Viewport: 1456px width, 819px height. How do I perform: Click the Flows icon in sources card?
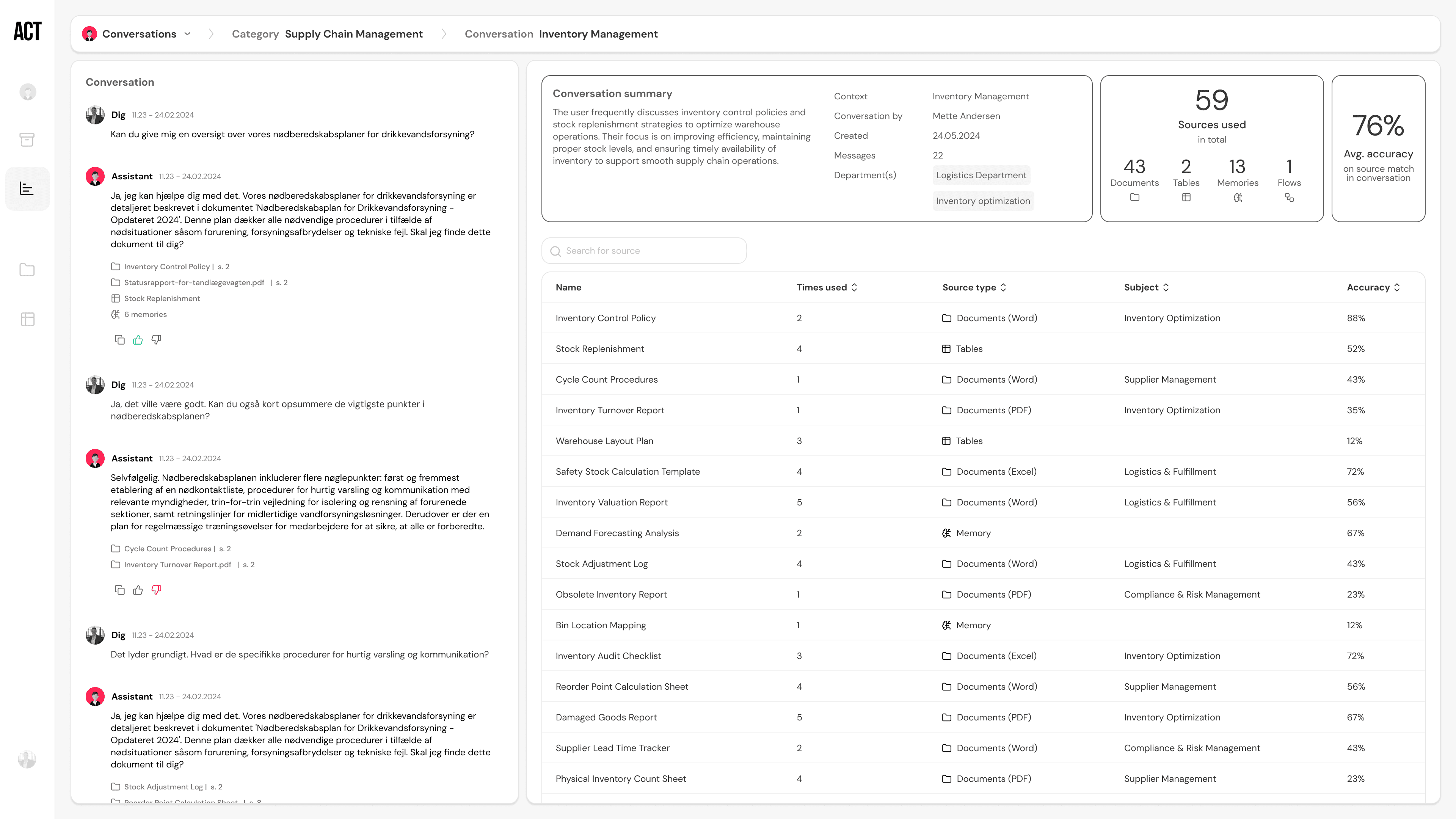(1289, 197)
